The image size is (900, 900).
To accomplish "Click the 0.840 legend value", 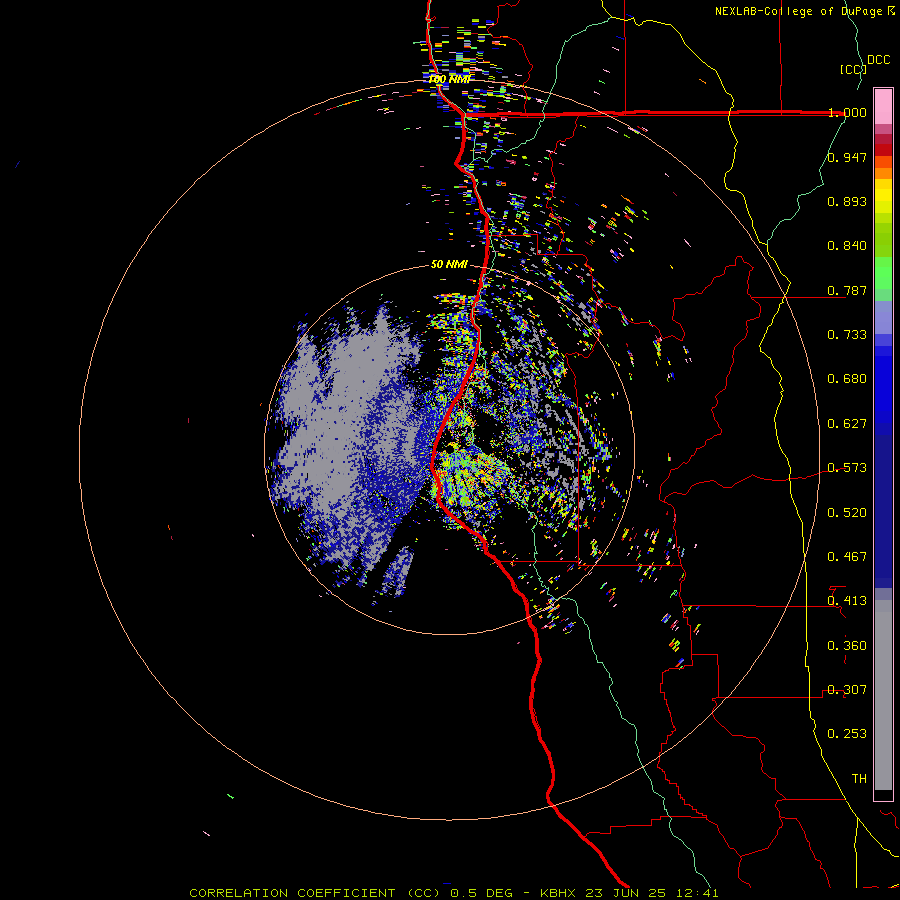I will (847, 246).
